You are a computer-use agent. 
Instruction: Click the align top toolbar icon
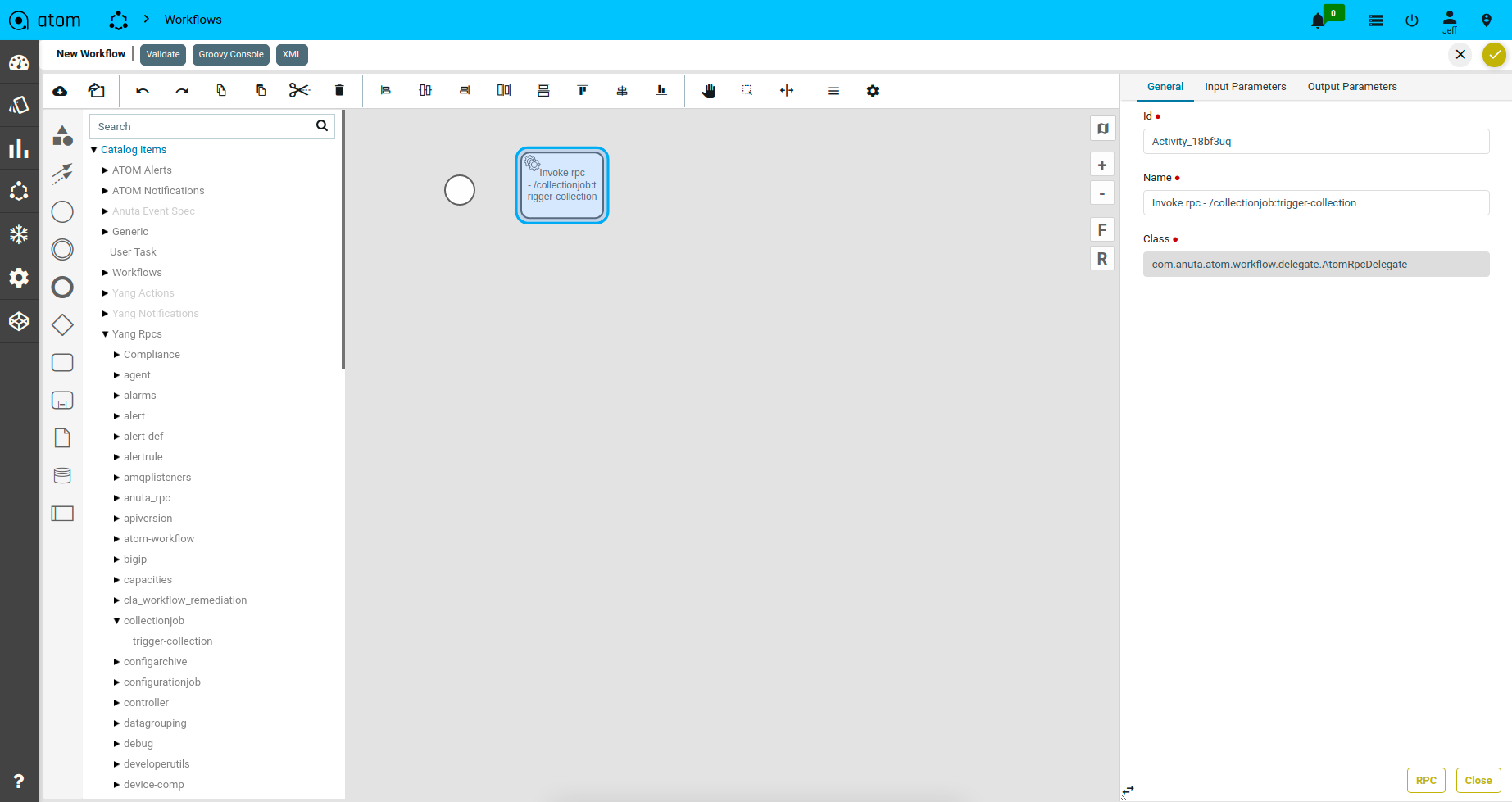(x=583, y=90)
